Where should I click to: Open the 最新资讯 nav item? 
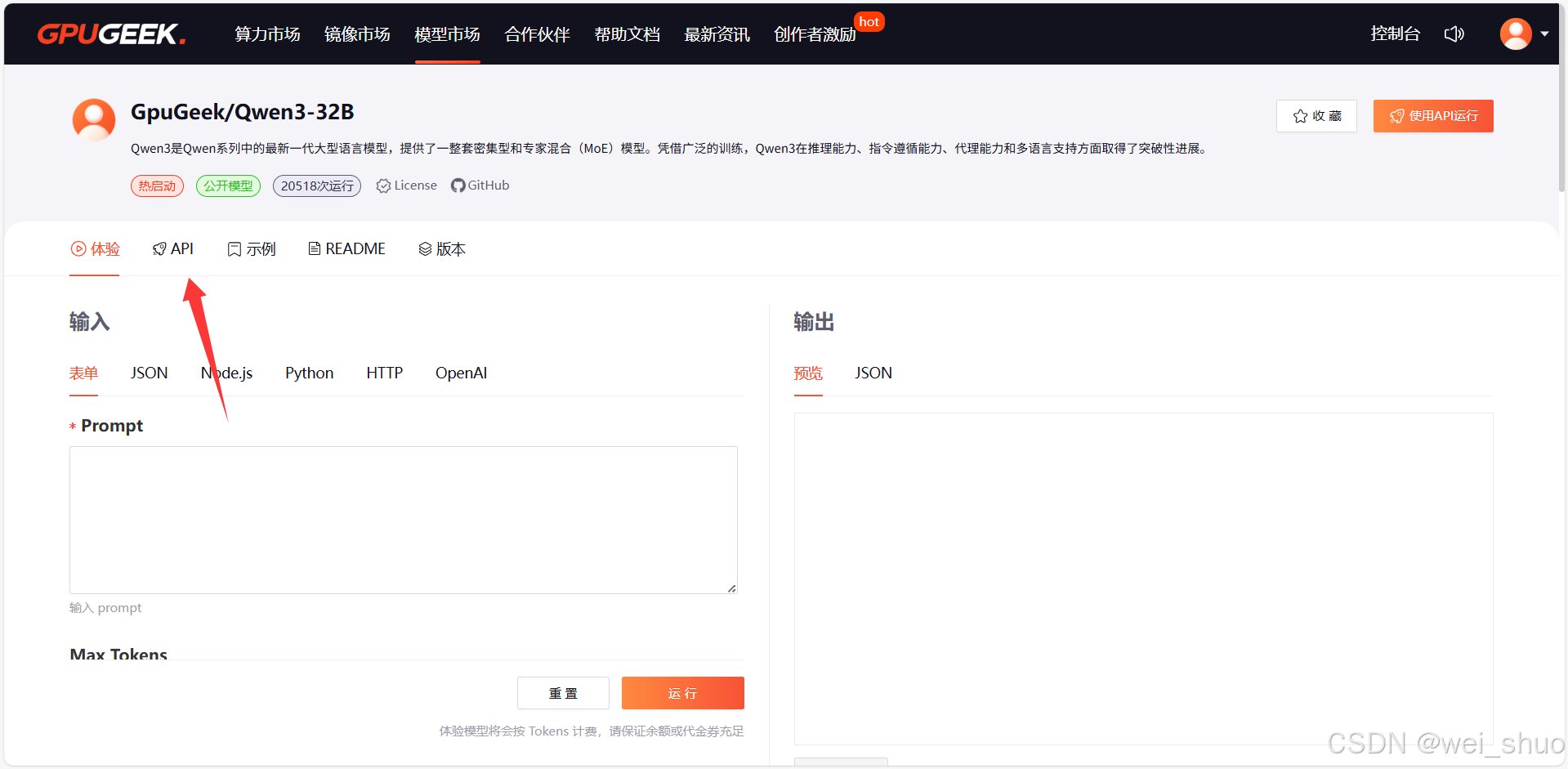pyautogui.click(x=717, y=34)
